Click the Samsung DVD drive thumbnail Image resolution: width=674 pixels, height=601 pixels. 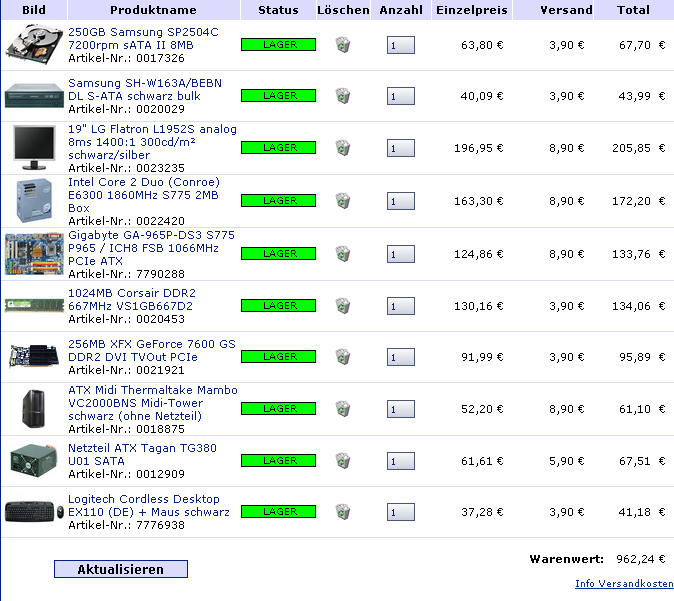pyautogui.click(x=34, y=95)
